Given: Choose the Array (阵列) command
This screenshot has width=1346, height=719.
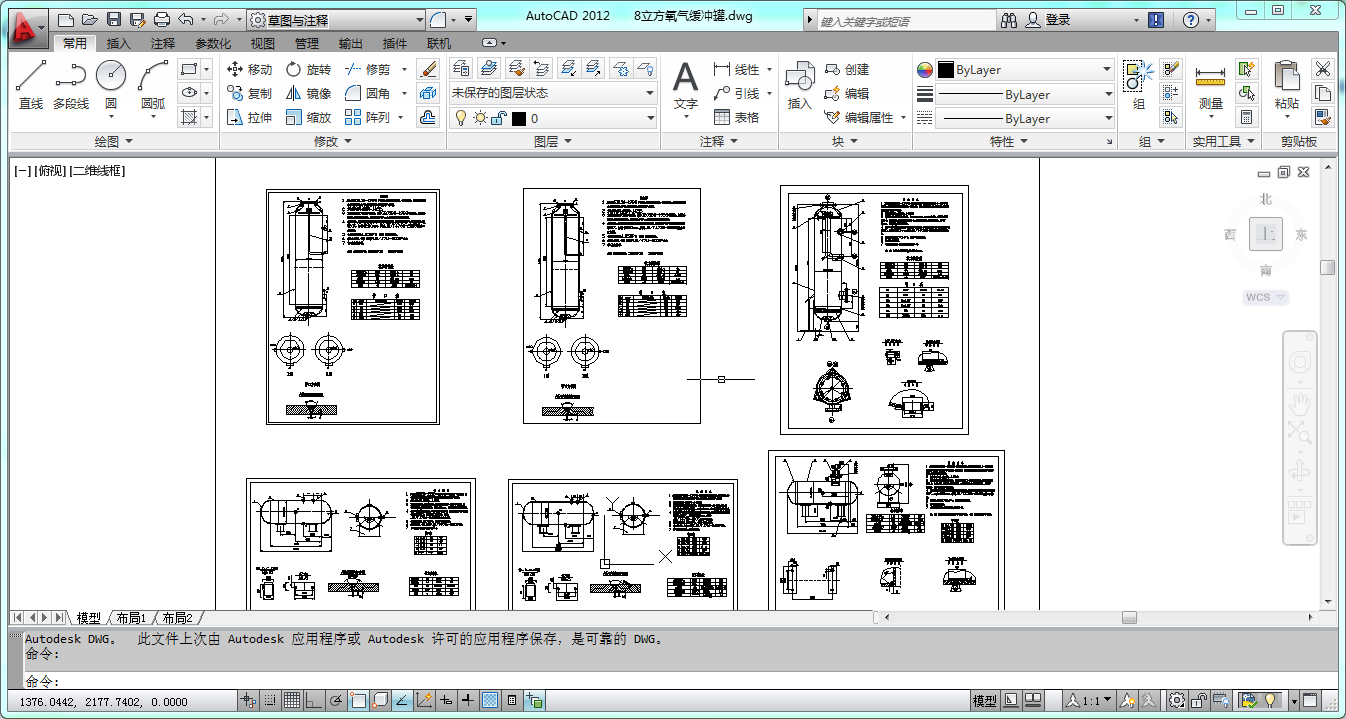Looking at the screenshot, I should pyautogui.click(x=368, y=117).
